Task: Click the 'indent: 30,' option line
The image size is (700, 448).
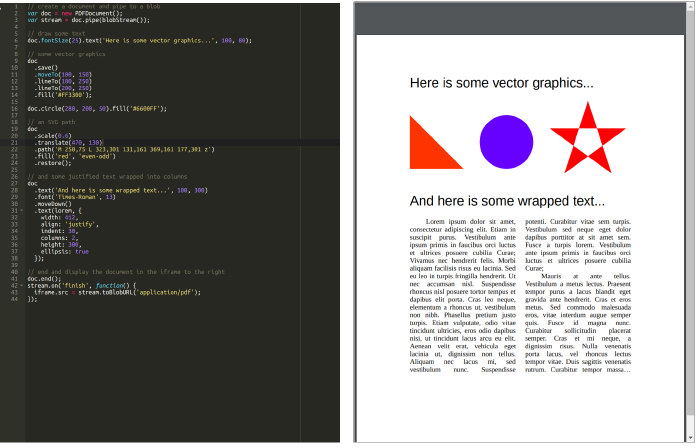Action: click(x=59, y=231)
